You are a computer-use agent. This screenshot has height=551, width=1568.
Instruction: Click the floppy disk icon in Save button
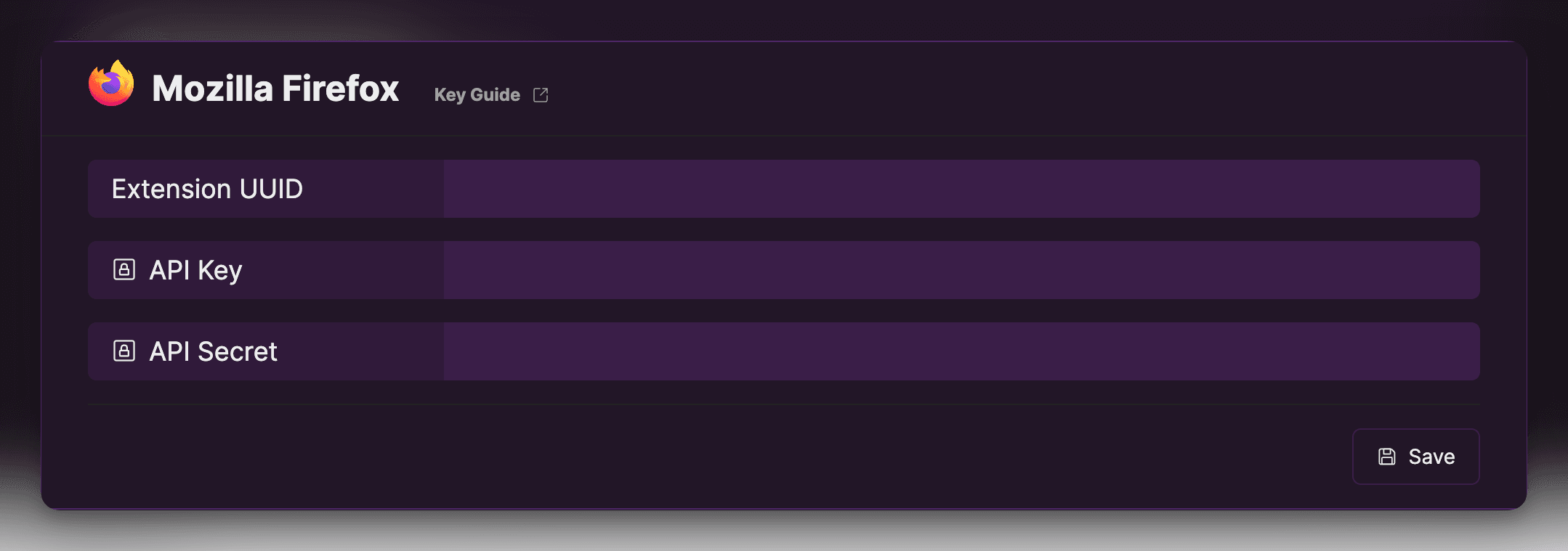click(x=1386, y=457)
